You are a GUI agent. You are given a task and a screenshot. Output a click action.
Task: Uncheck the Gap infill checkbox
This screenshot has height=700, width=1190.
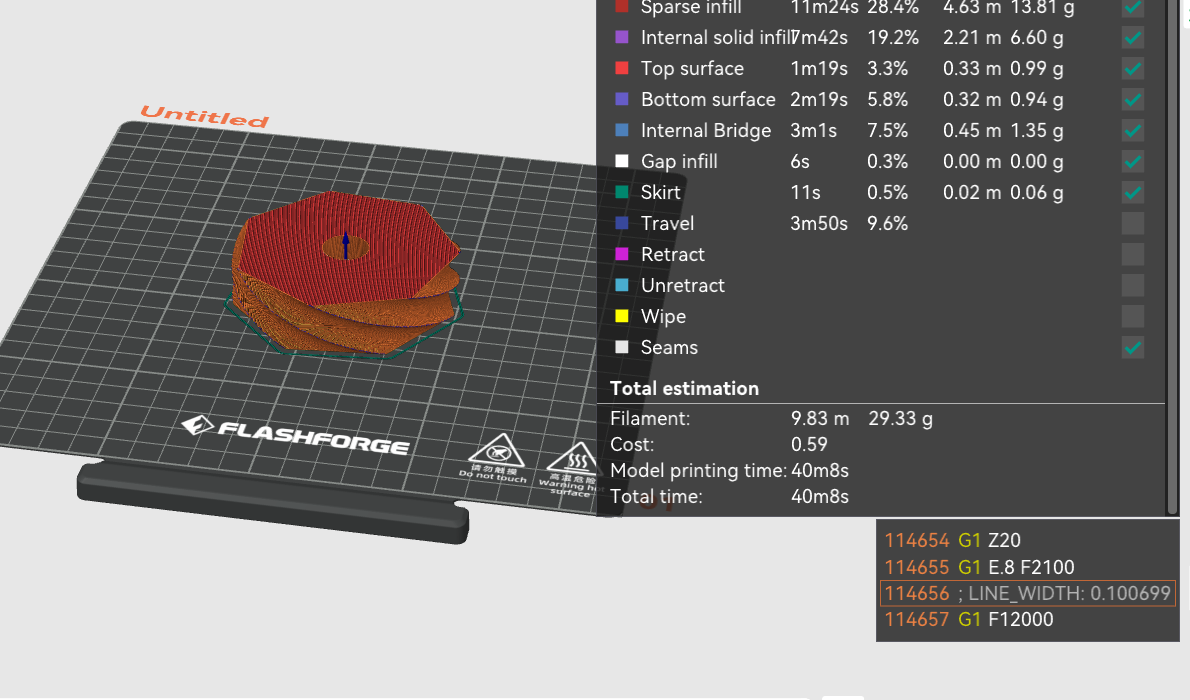click(1132, 161)
